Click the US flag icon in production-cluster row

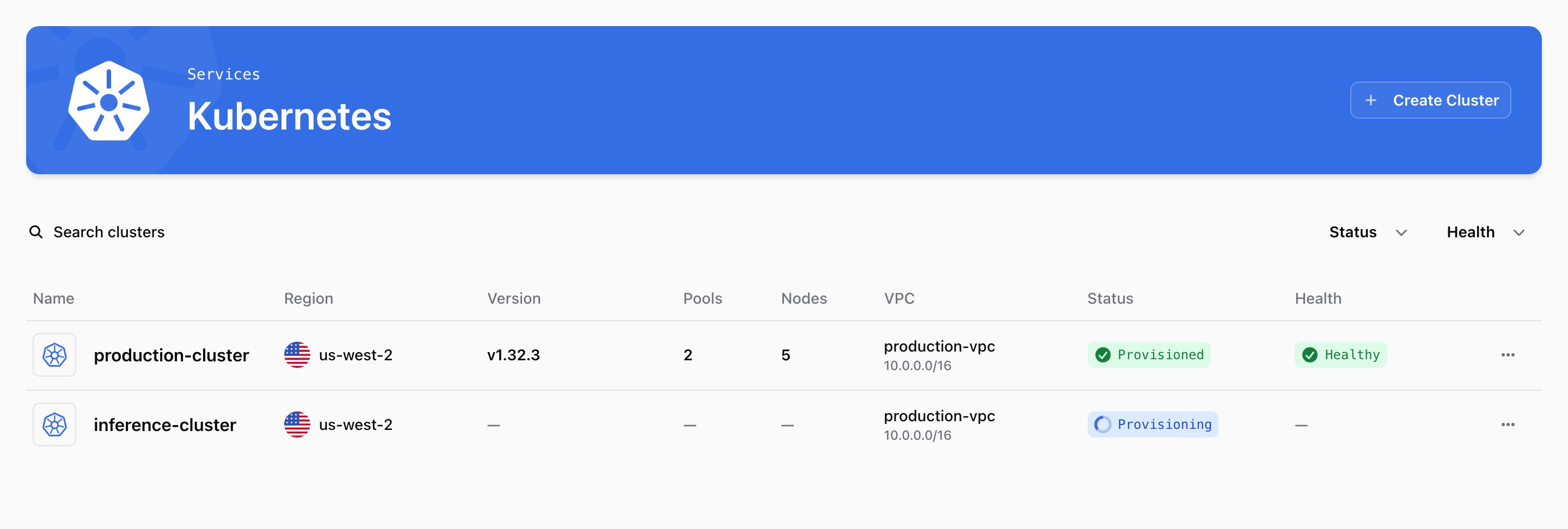297,355
